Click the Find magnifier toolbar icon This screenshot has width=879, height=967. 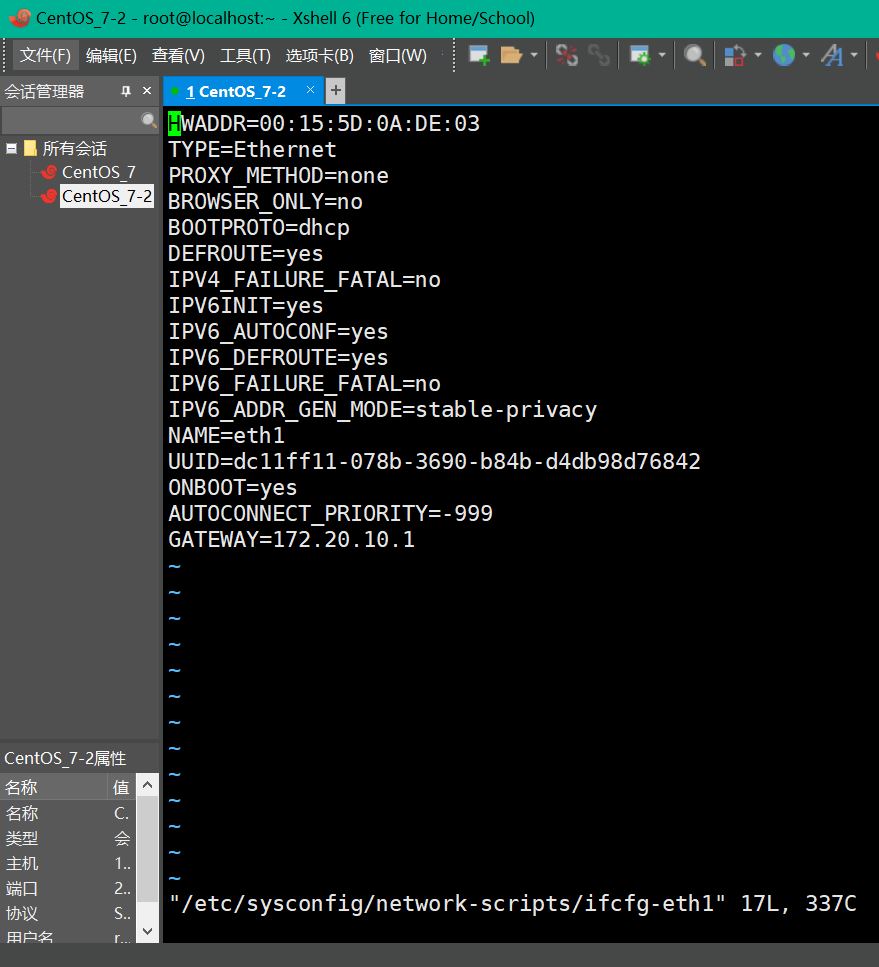click(695, 56)
